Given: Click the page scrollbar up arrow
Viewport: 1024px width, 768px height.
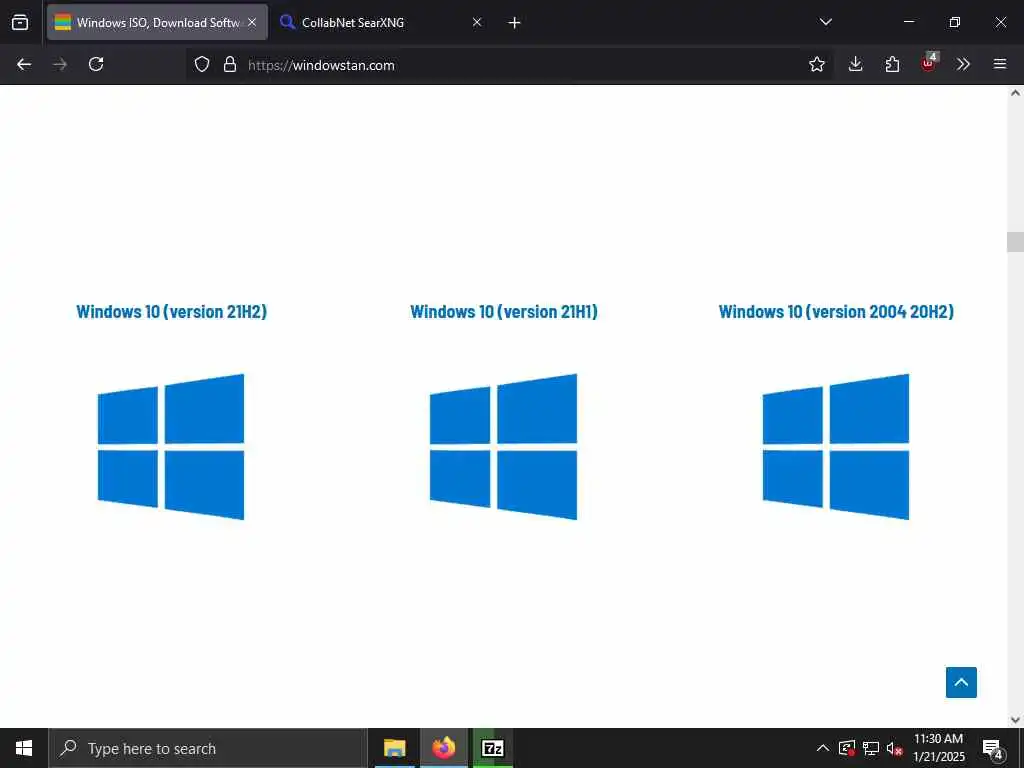Looking at the screenshot, I should (1015, 93).
